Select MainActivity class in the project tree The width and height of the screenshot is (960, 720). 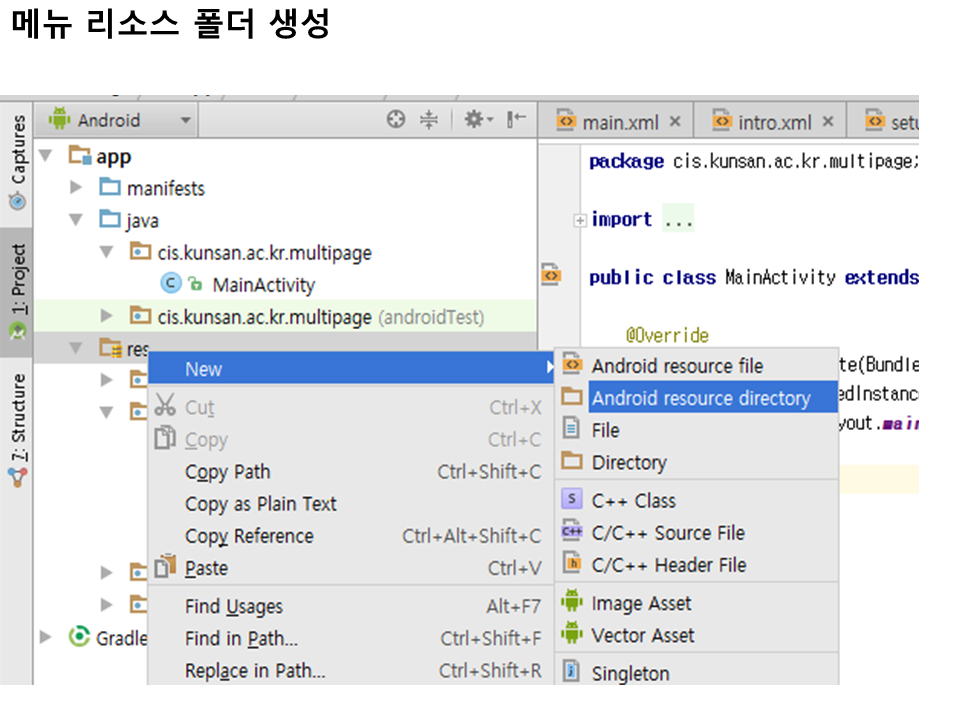pyautogui.click(x=263, y=285)
